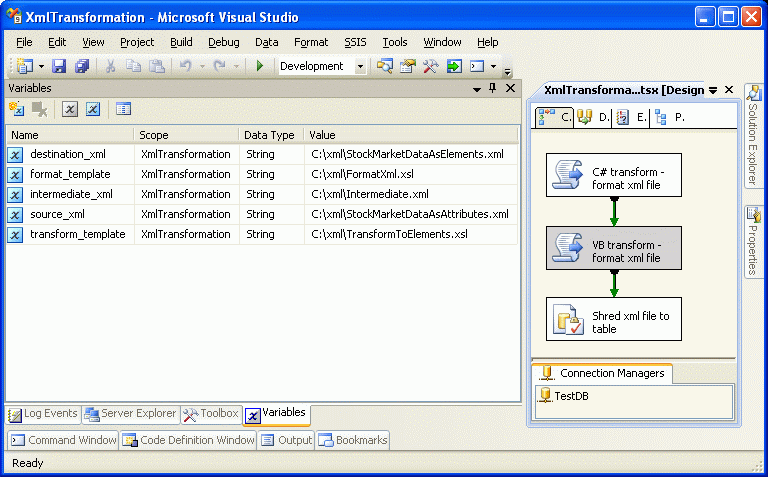Open the active documents dropdown next to the package designer tab
The width and height of the screenshot is (768, 477).
pos(713,91)
